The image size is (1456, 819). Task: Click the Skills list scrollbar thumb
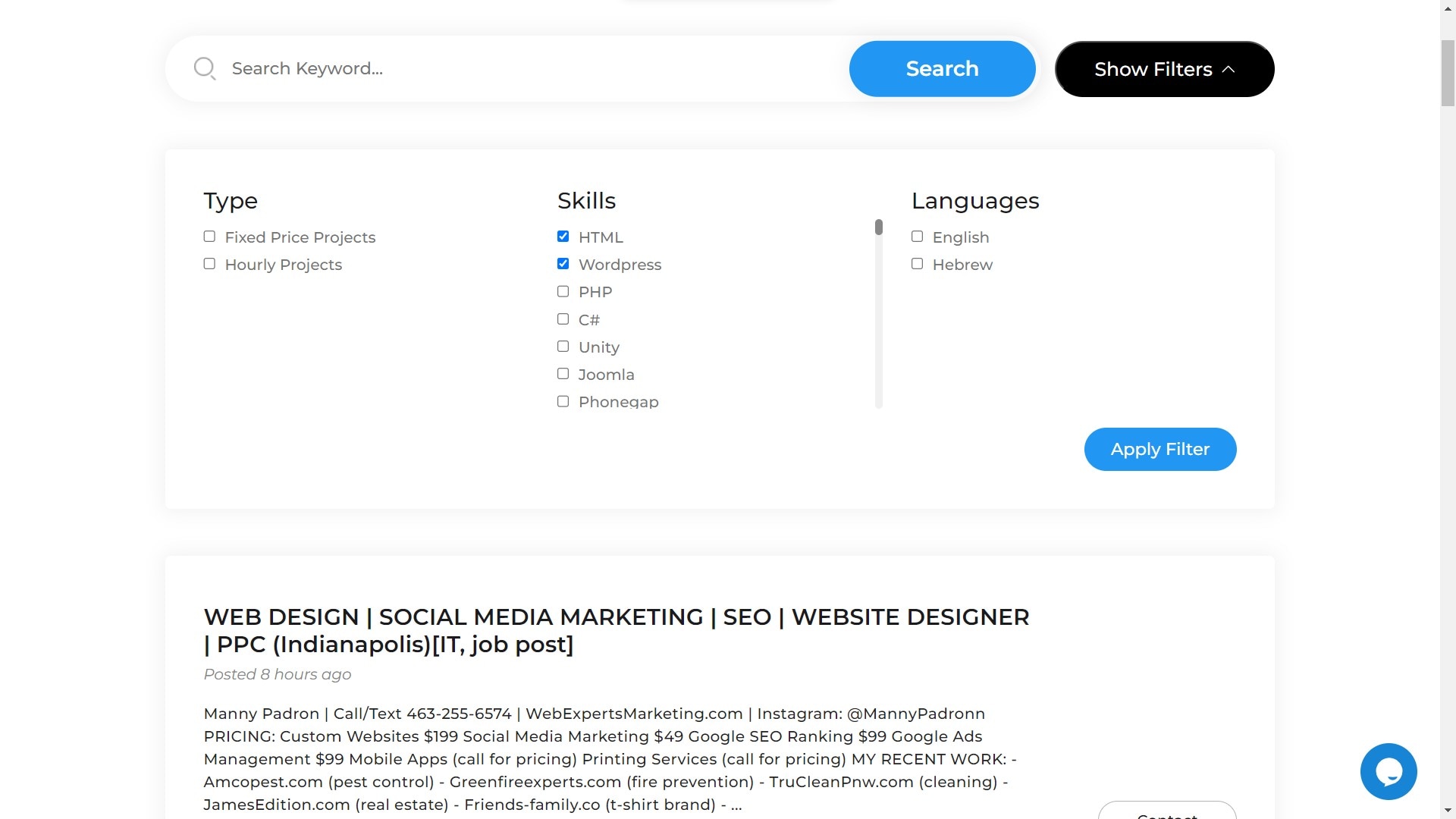tap(879, 227)
